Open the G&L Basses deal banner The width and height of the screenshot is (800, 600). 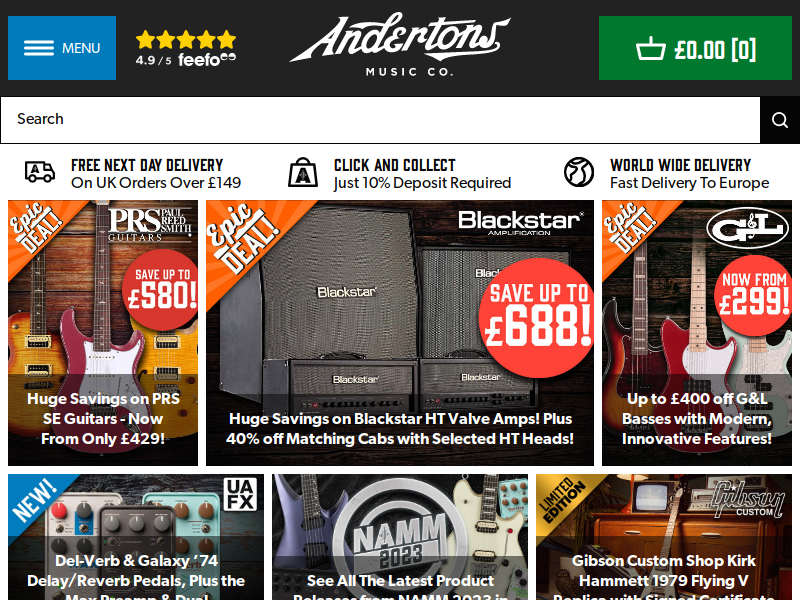pyautogui.click(x=697, y=333)
